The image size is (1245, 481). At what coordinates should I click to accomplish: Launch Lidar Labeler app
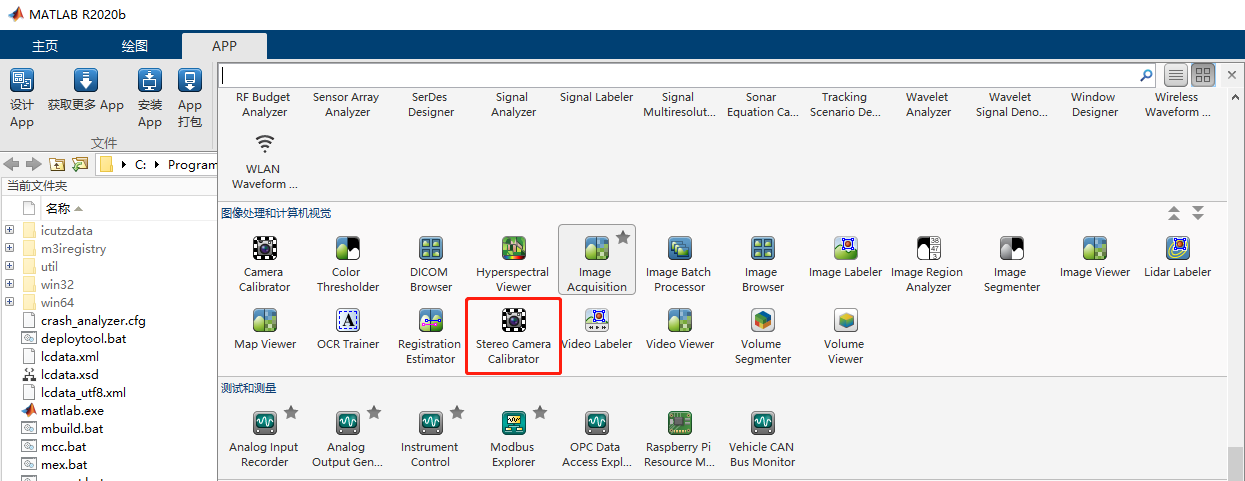click(1178, 256)
